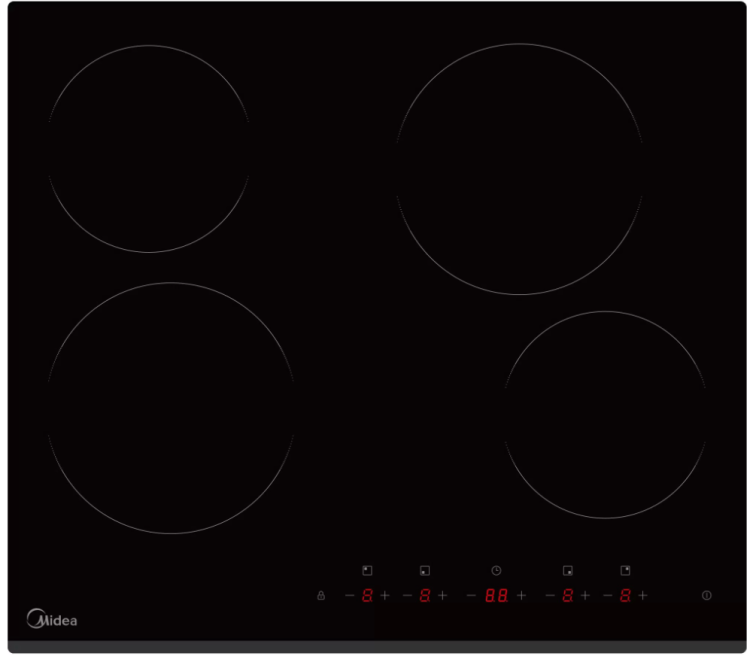Tap the two-digit red timer display
The height and width of the screenshot is (656, 750).
click(x=496, y=595)
